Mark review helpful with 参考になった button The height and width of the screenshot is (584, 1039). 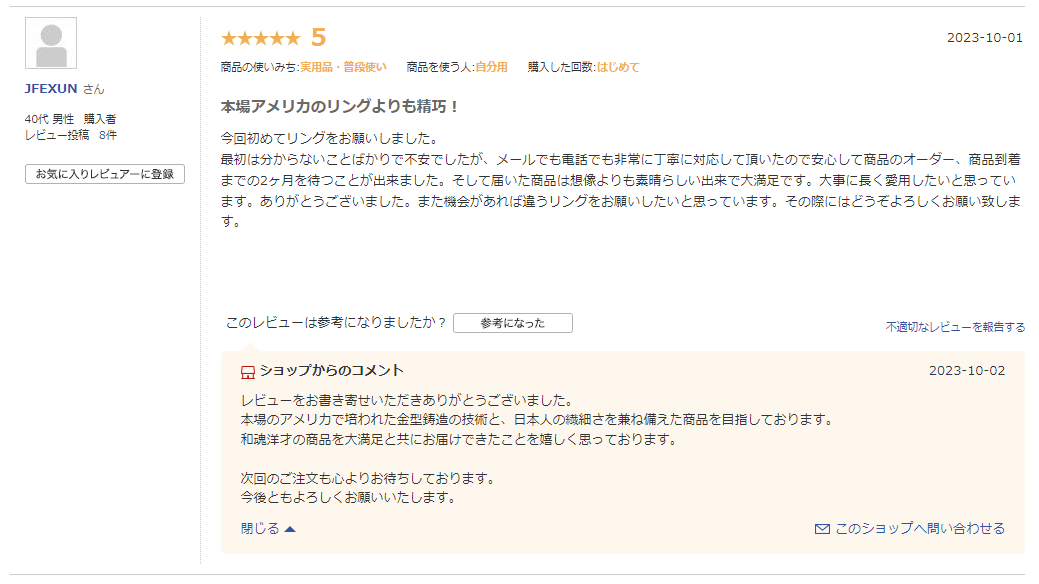[512, 323]
